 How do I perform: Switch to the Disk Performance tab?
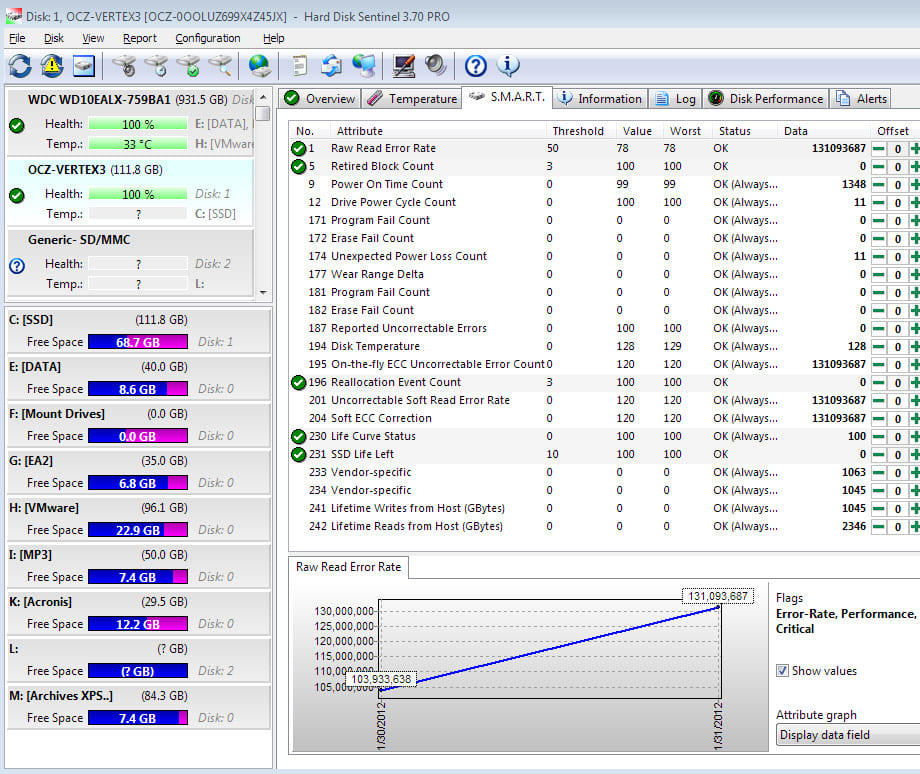click(x=766, y=99)
